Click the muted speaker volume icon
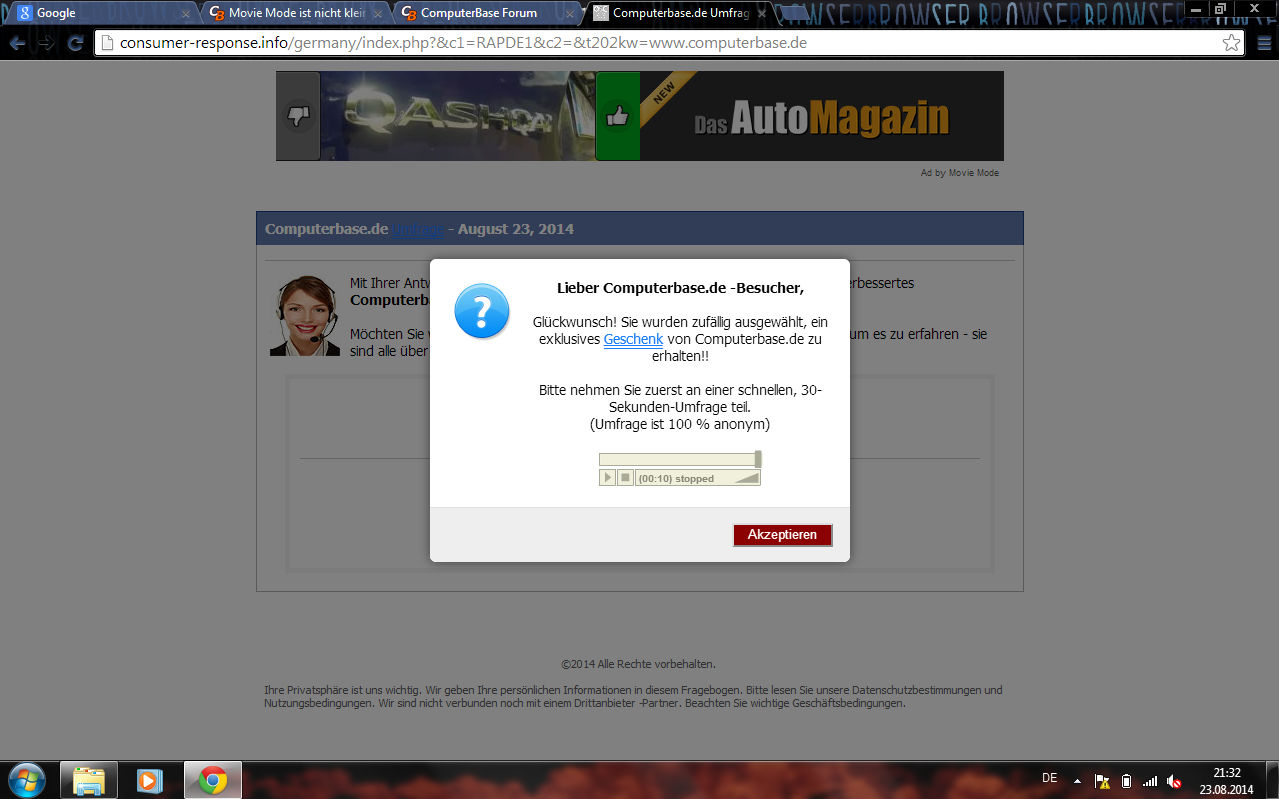The image size is (1279, 799). coord(1175,781)
